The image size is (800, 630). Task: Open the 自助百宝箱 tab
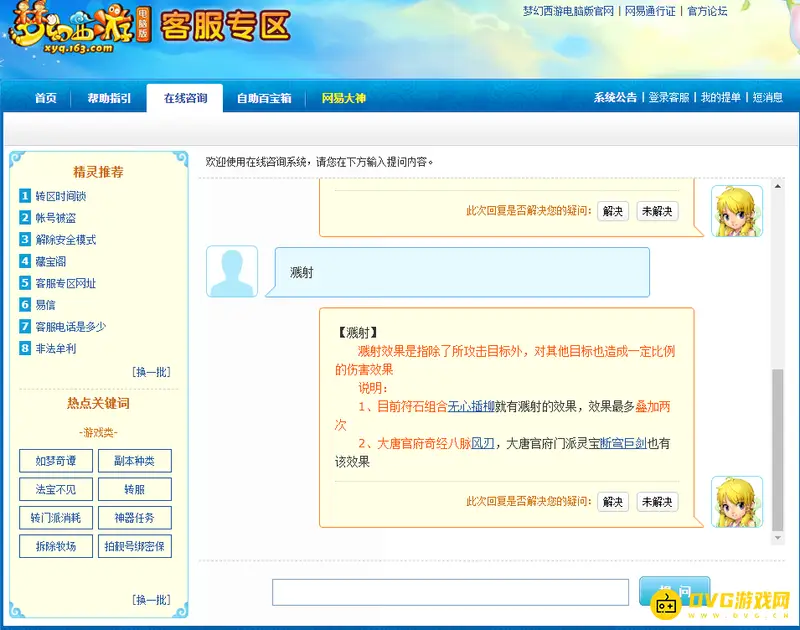(x=264, y=98)
